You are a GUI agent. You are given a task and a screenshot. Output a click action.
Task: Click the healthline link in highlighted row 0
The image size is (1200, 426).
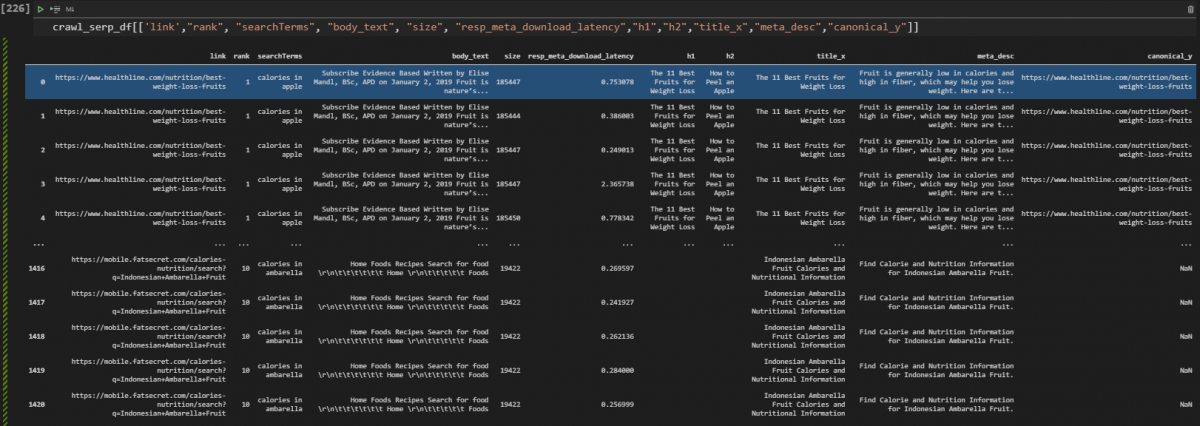[x=140, y=81]
